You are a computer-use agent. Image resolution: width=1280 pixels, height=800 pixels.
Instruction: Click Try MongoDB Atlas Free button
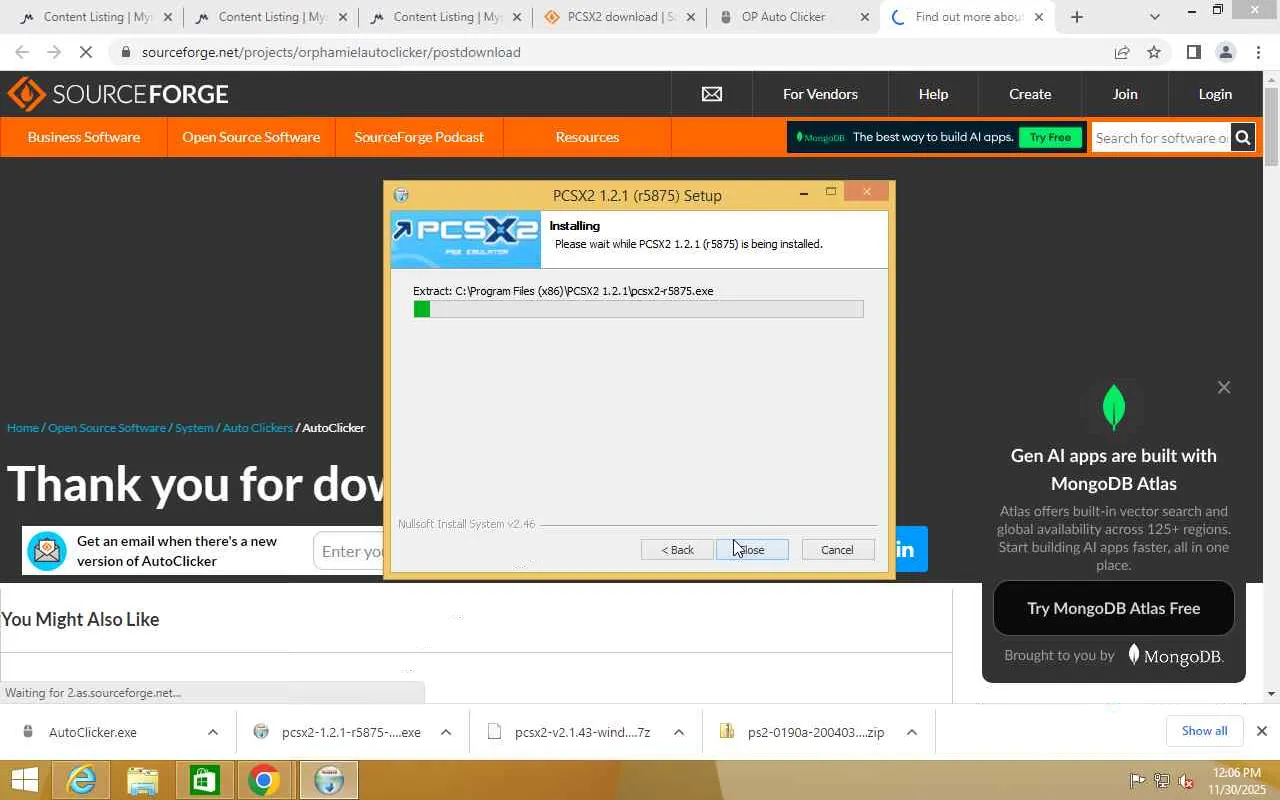[x=1114, y=608]
